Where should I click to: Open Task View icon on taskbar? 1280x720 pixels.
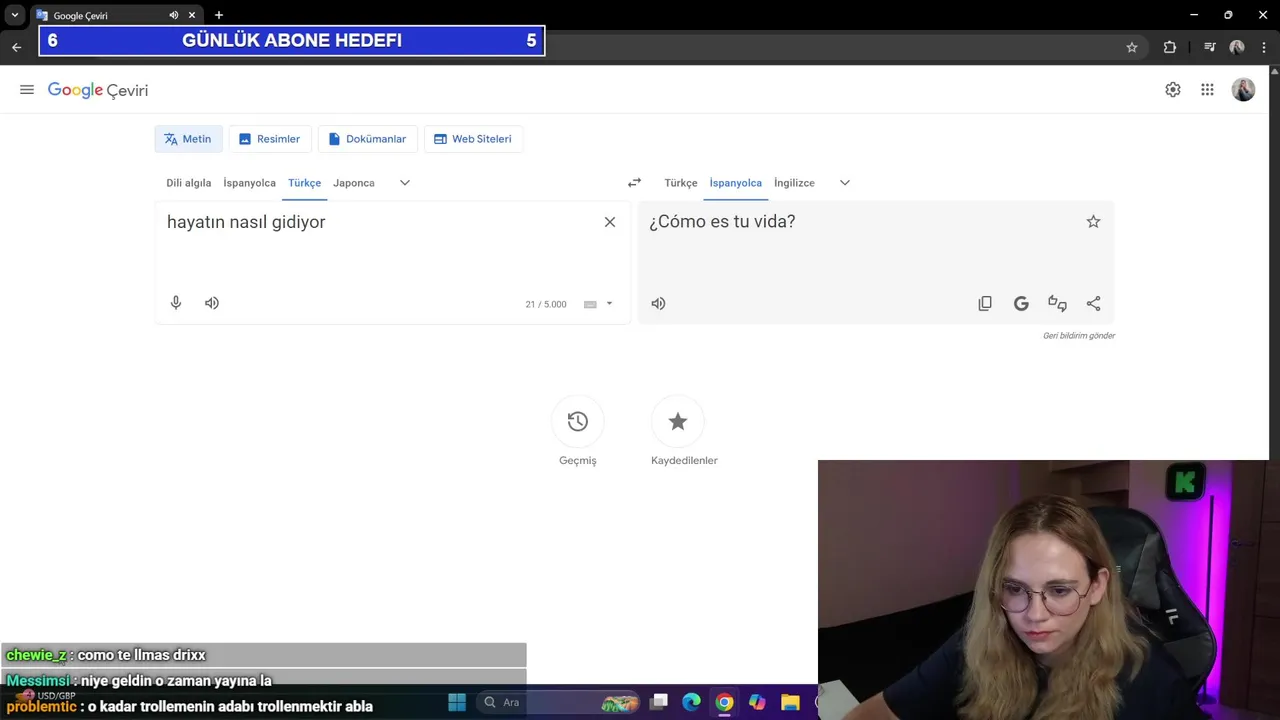point(659,702)
